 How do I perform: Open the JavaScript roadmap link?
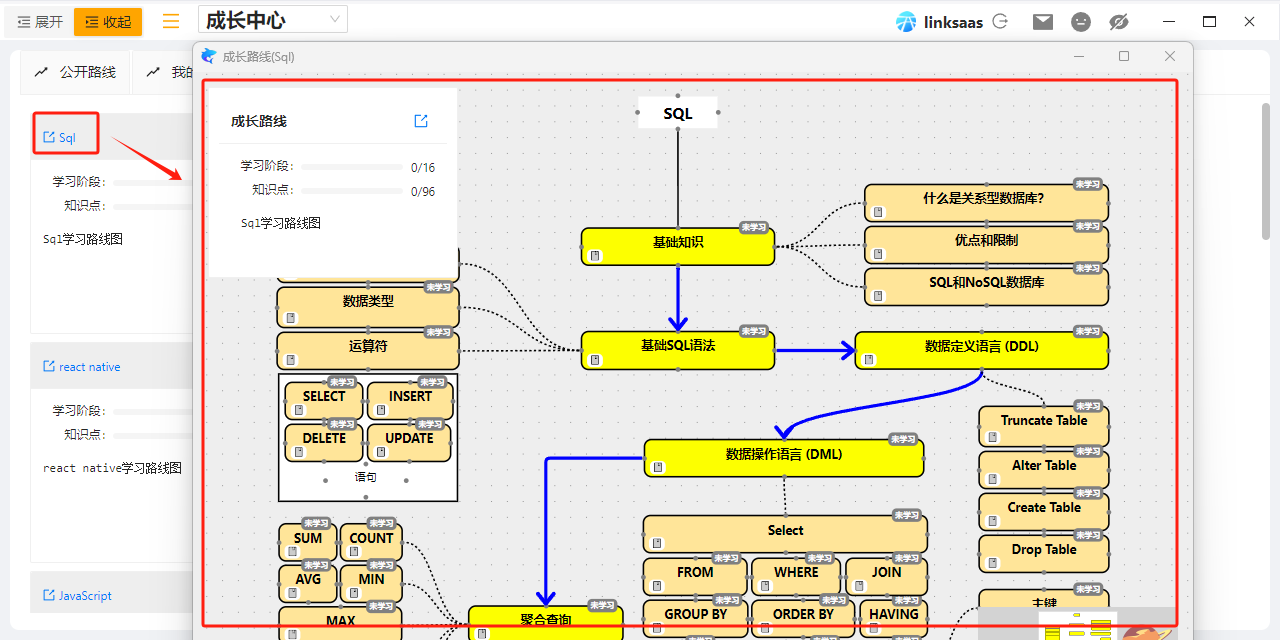click(x=77, y=595)
